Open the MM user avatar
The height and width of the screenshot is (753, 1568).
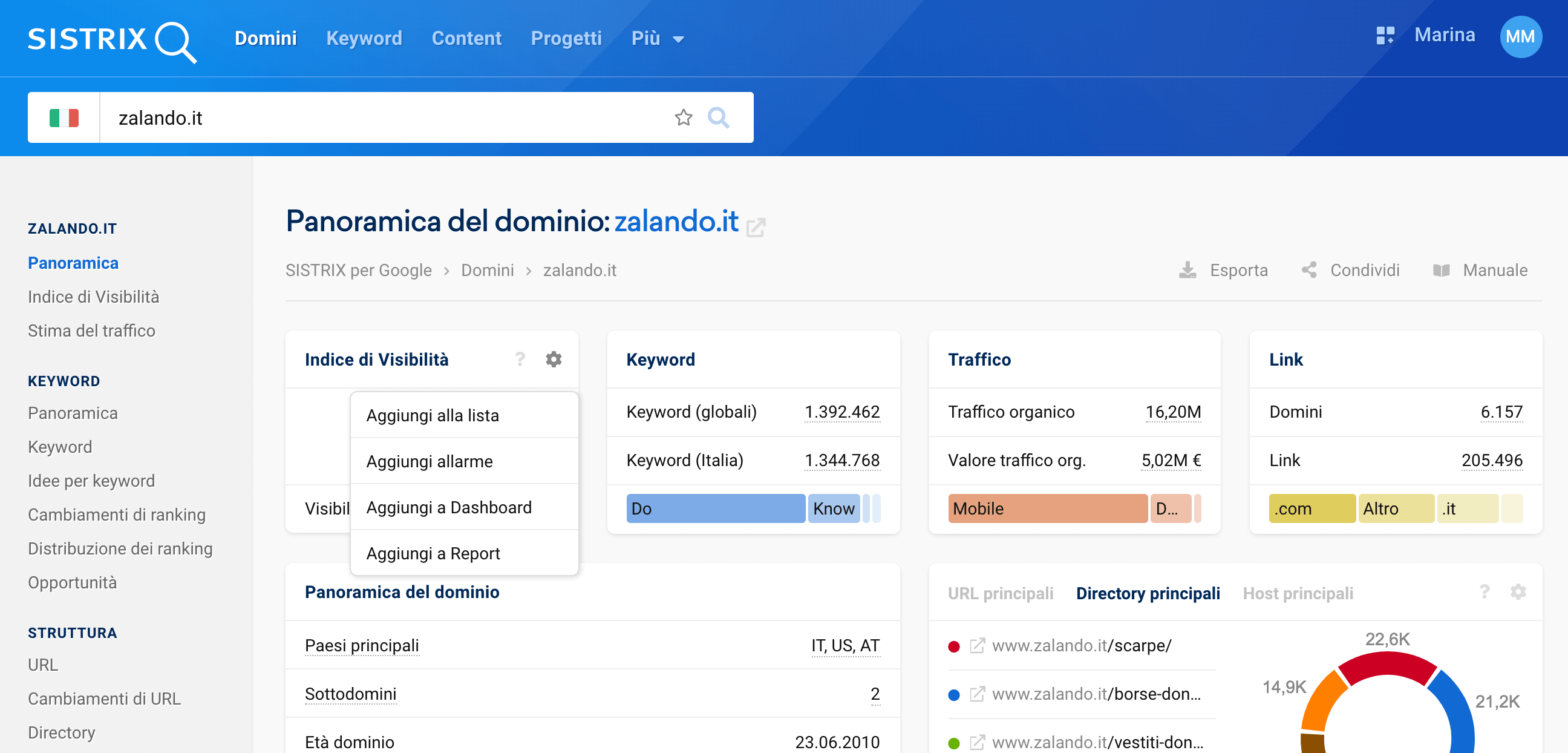coord(1520,36)
